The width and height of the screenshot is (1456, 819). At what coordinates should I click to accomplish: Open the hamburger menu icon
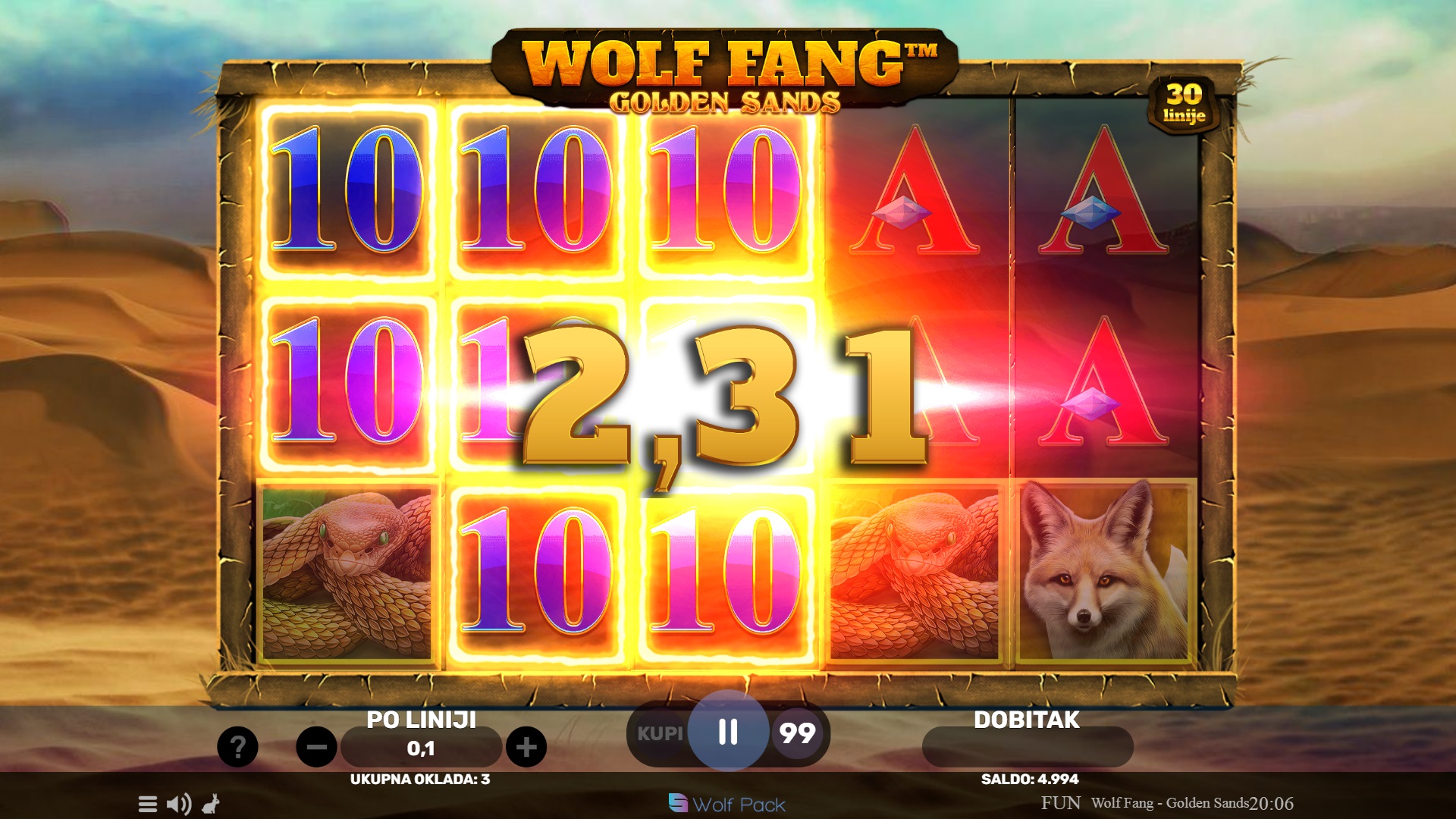(x=148, y=804)
